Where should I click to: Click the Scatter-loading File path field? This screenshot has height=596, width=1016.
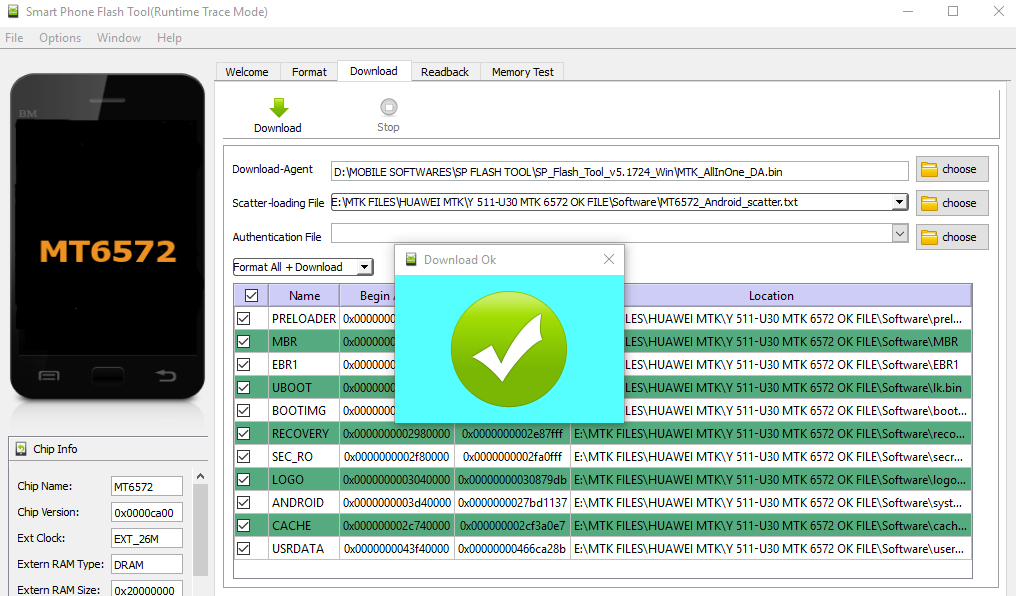[612, 202]
